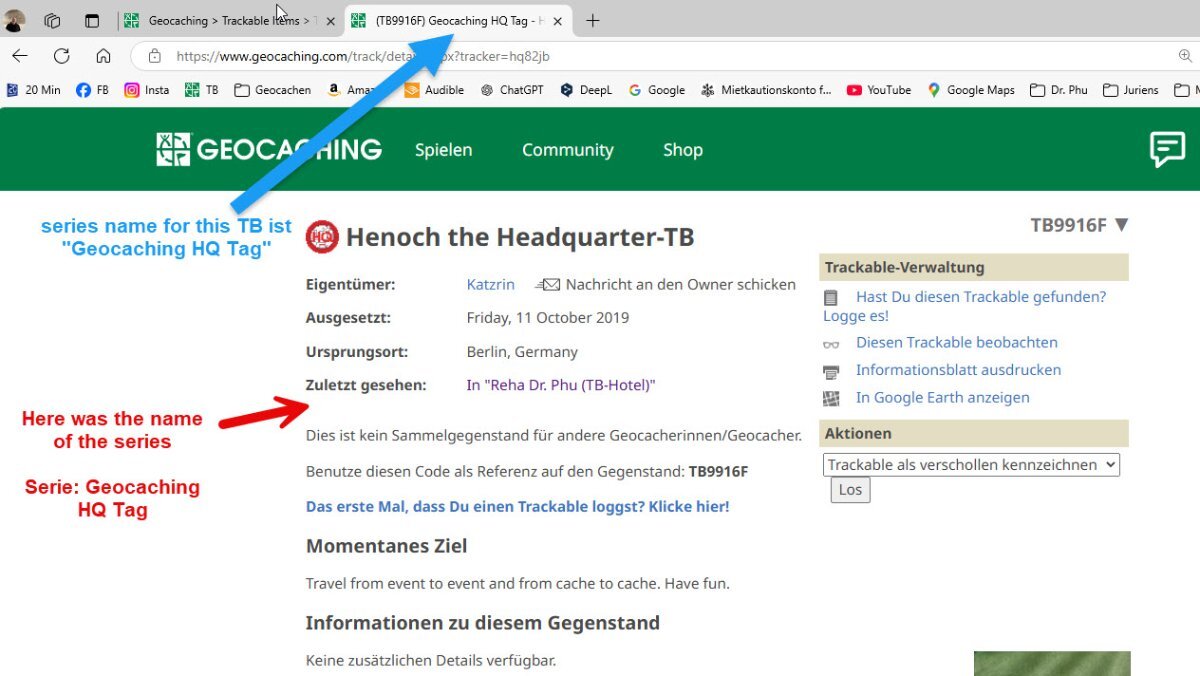This screenshot has width=1200, height=676.
Task: Click Hast Du diesen Trackable gefunden link
Action: point(965,306)
